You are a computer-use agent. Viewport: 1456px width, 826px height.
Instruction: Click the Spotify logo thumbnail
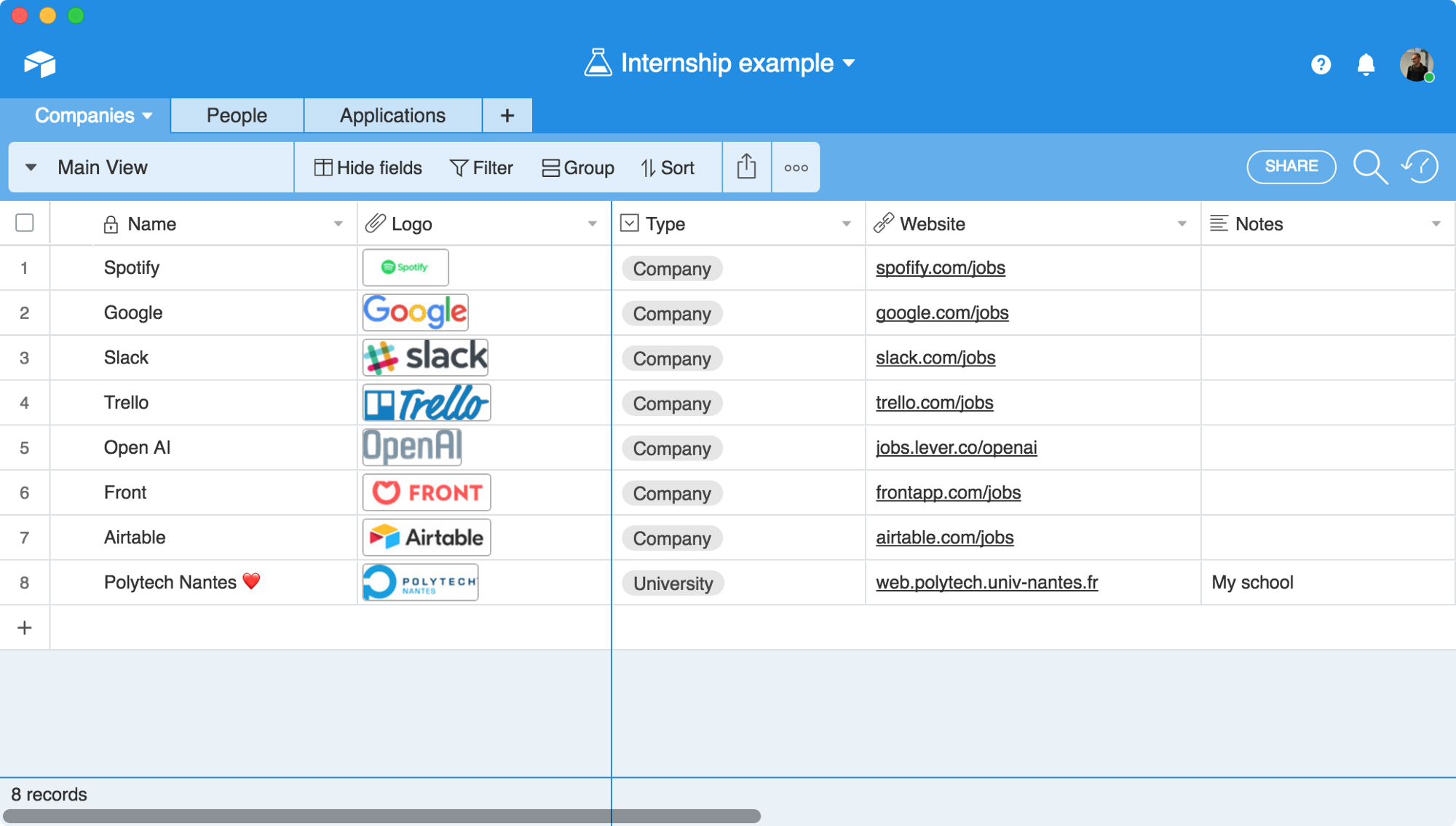click(405, 267)
